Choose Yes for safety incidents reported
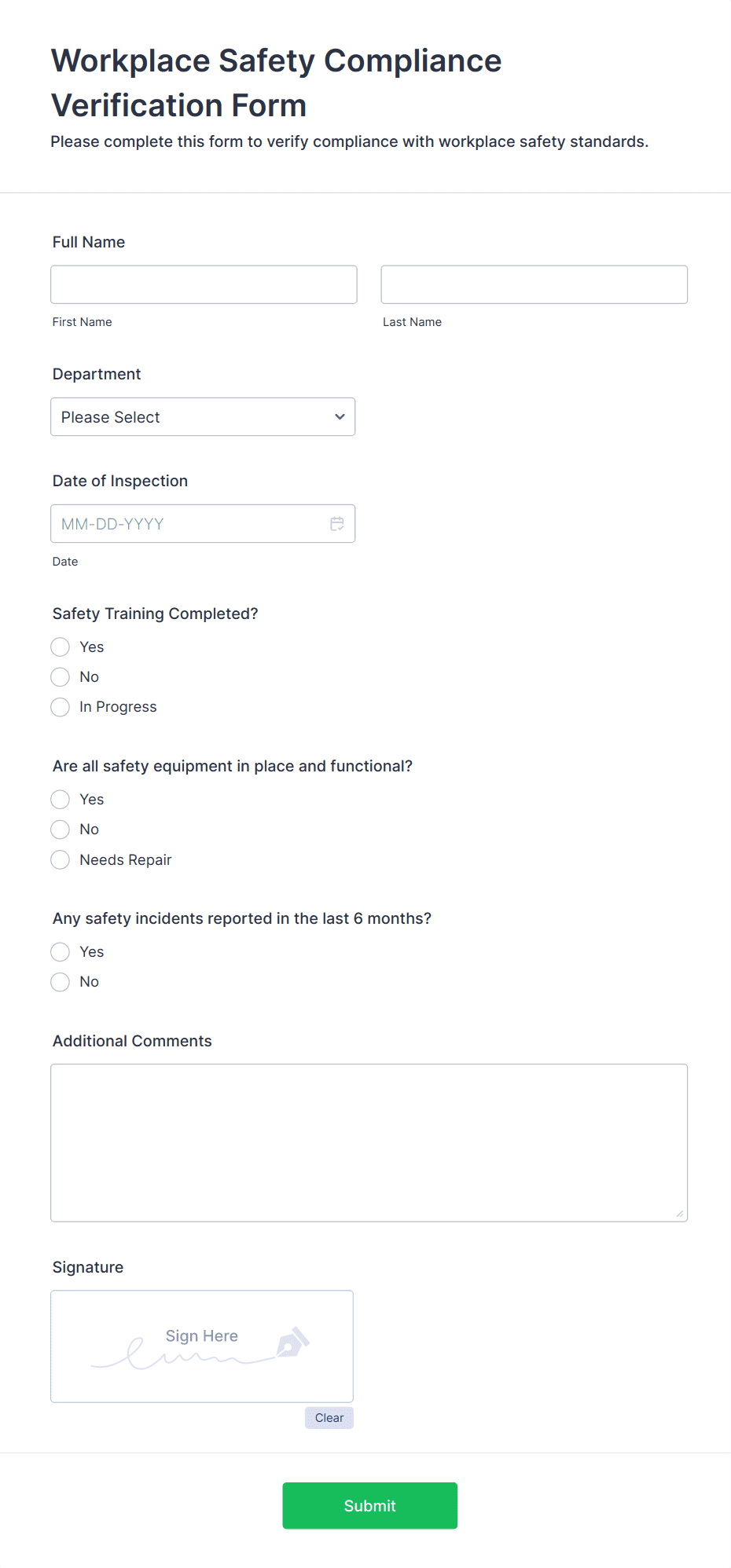731x1568 pixels. 61,952
